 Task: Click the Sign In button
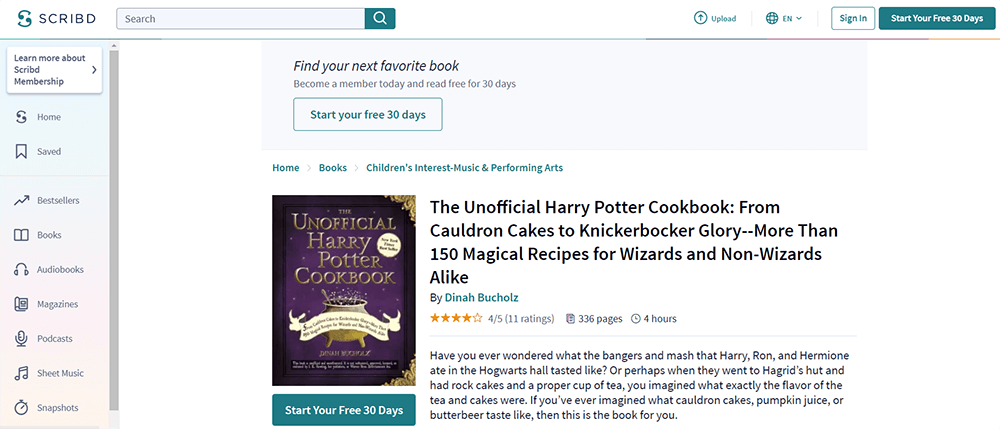click(x=853, y=18)
